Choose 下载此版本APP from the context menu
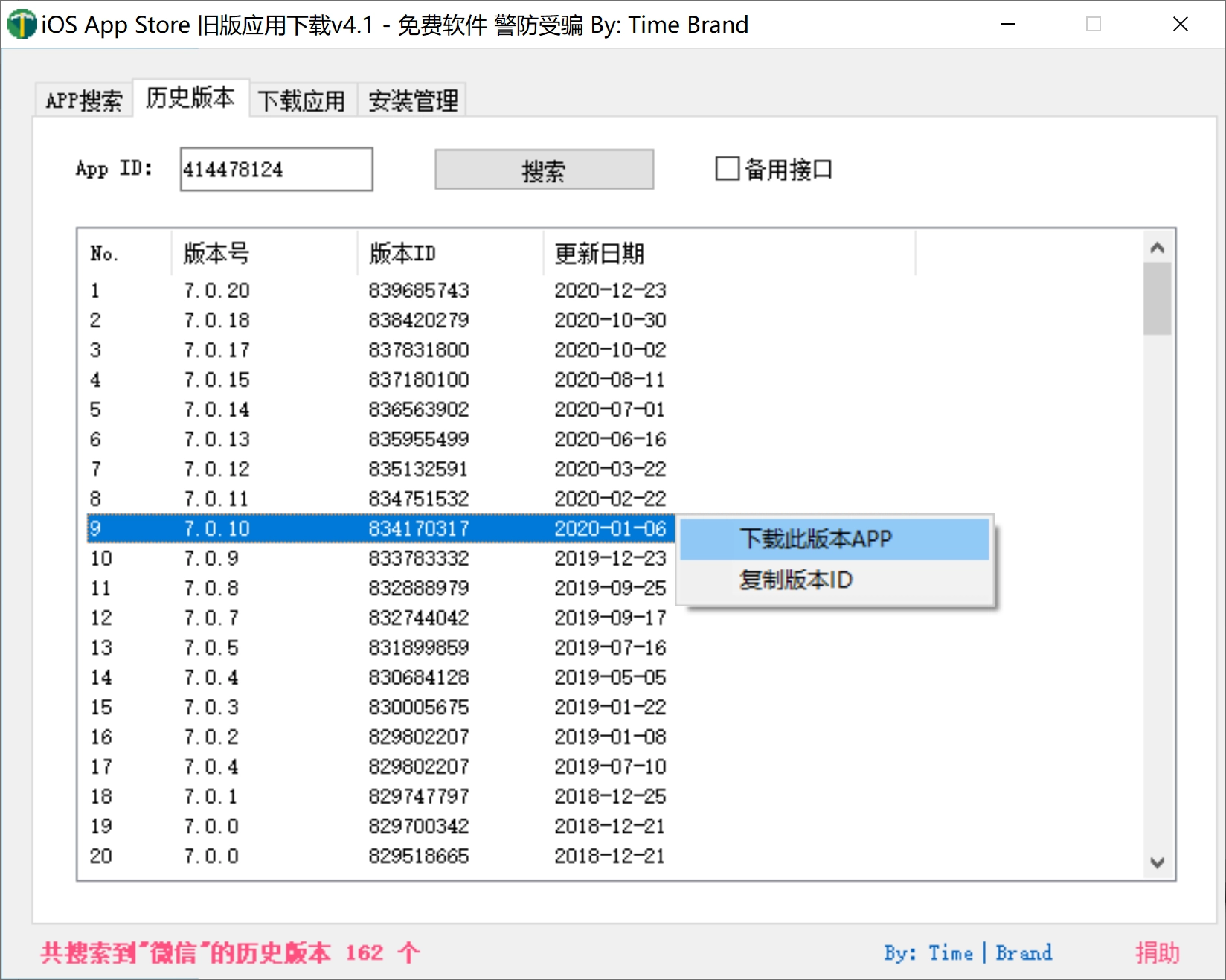The height and width of the screenshot is (980, 1226). 834,539
